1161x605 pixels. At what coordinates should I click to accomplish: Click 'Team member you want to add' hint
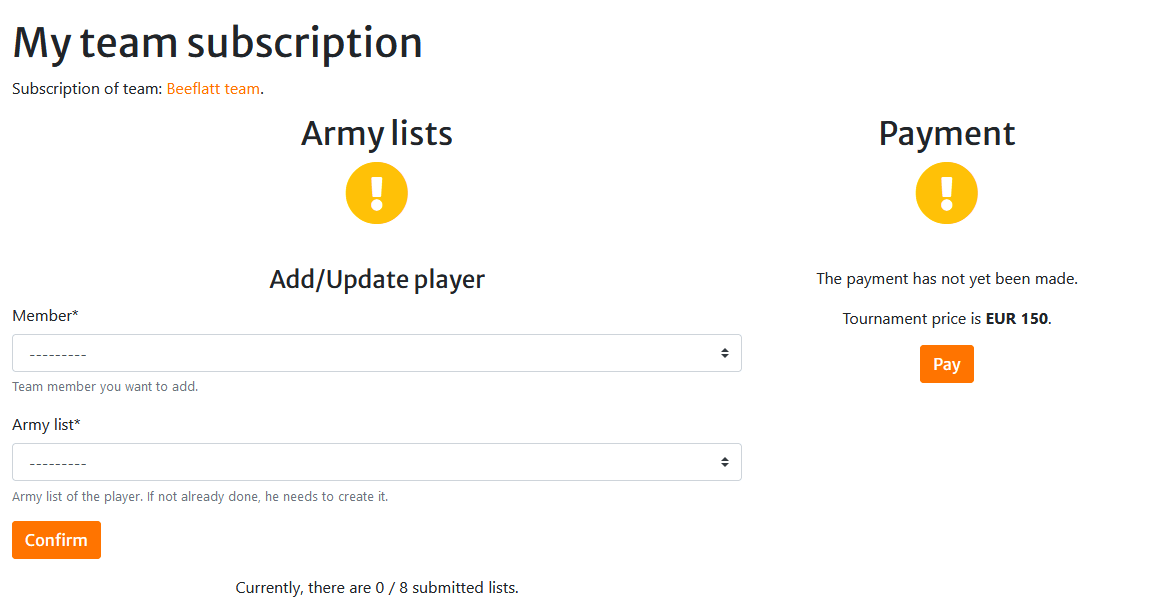pyautogui.click(x=105, y=387)
